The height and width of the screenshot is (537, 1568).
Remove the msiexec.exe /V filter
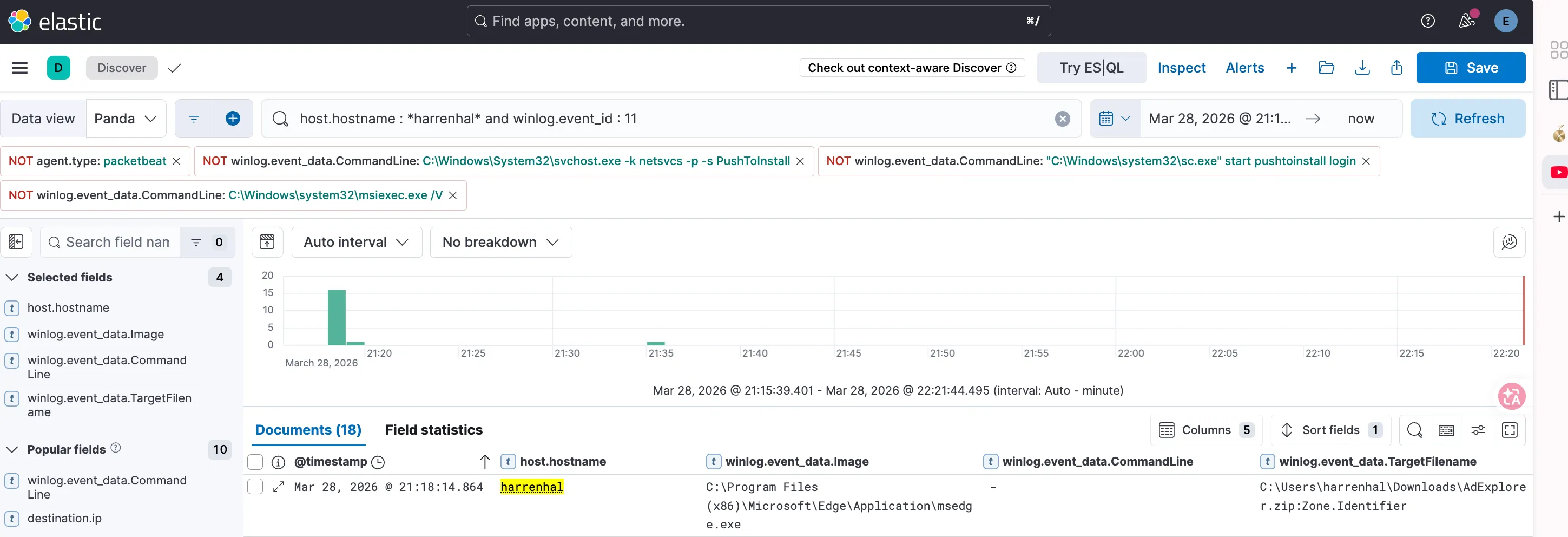click(x=453, y=195)
